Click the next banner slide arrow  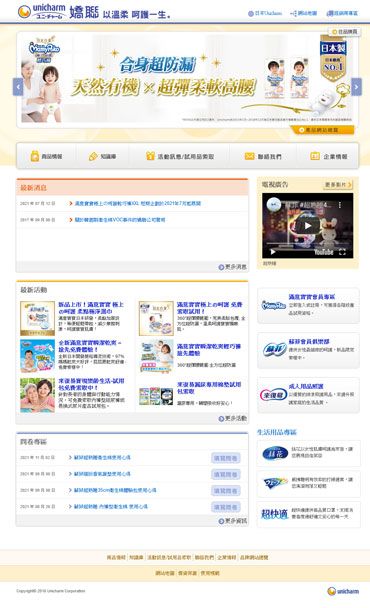click(356, 86)
